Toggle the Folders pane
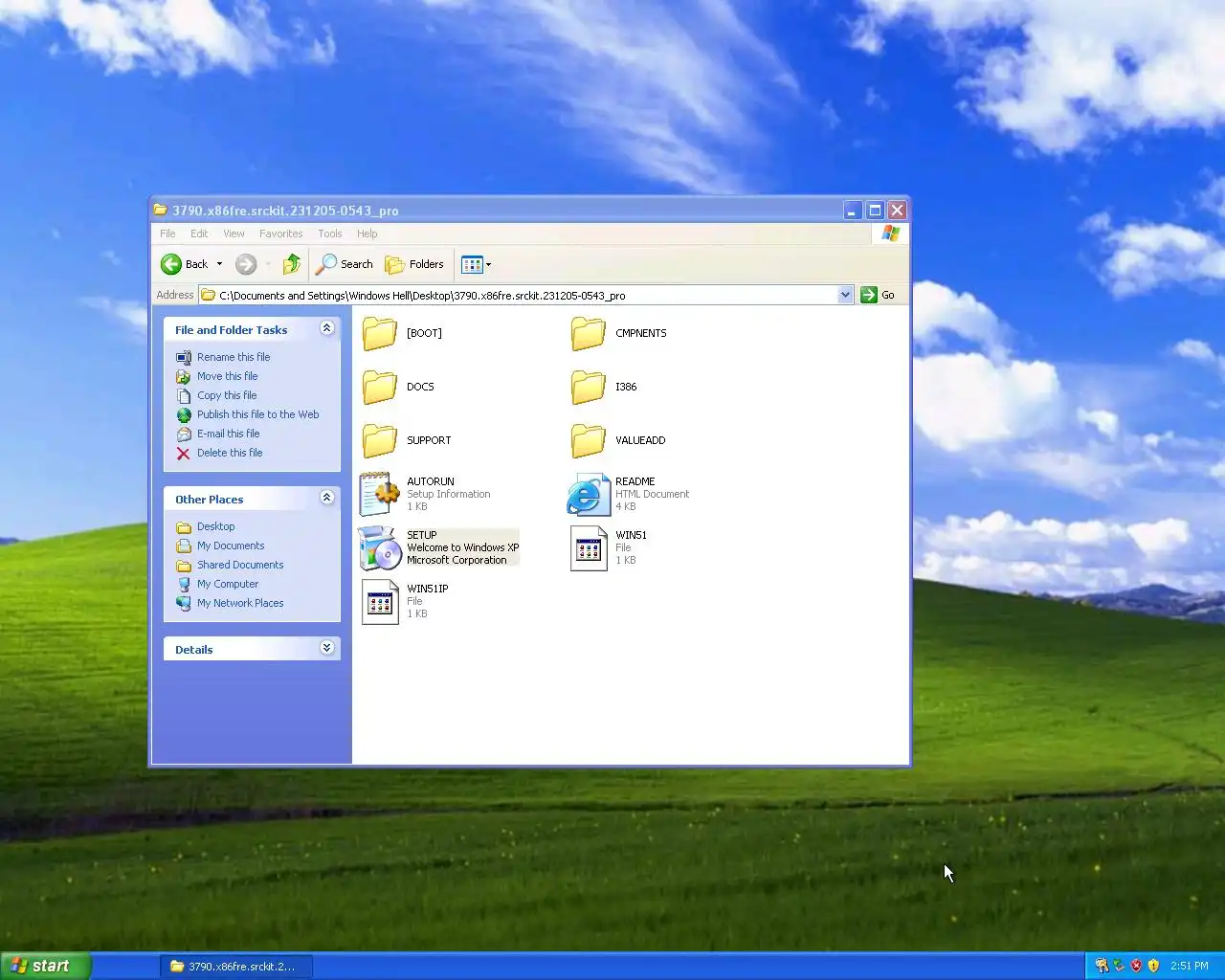Screen dimensions: 1225x980 [x=414, y=264]
